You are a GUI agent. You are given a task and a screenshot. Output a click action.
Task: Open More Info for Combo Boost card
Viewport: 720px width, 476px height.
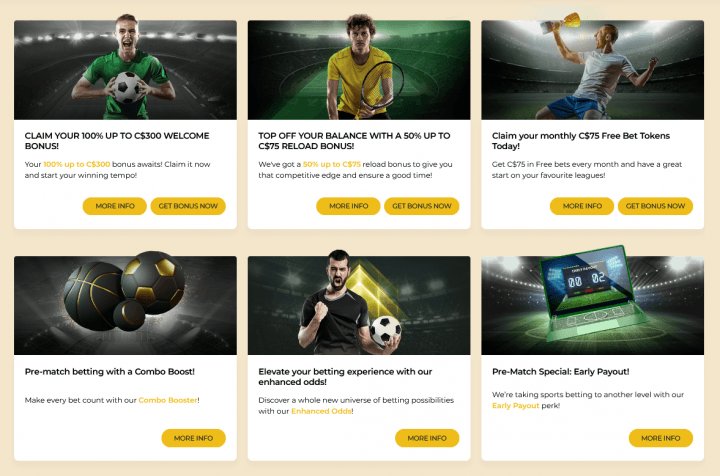point(193,438)
